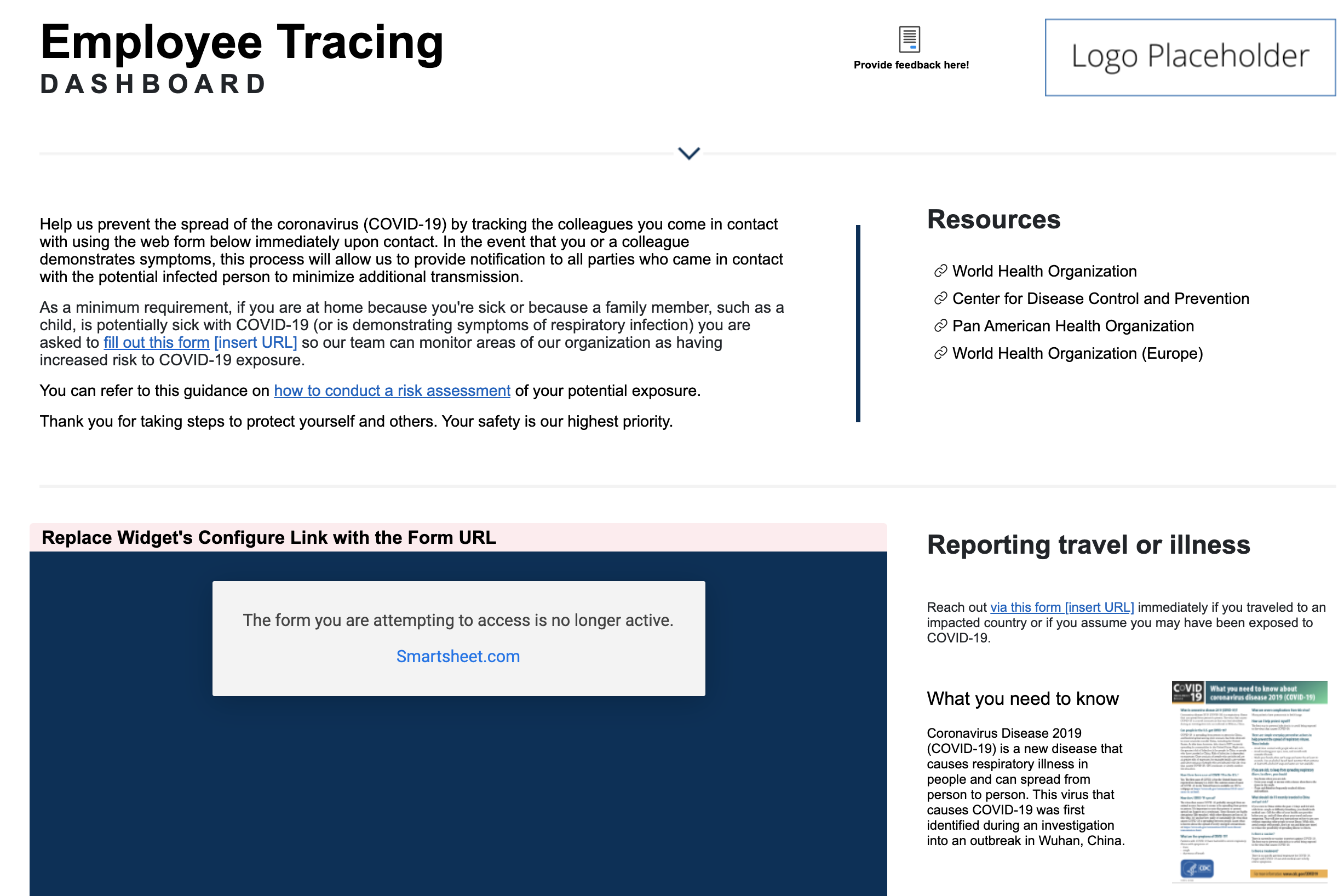
Task: Click link icon beside World Health Organization
Action: point(940,271)
